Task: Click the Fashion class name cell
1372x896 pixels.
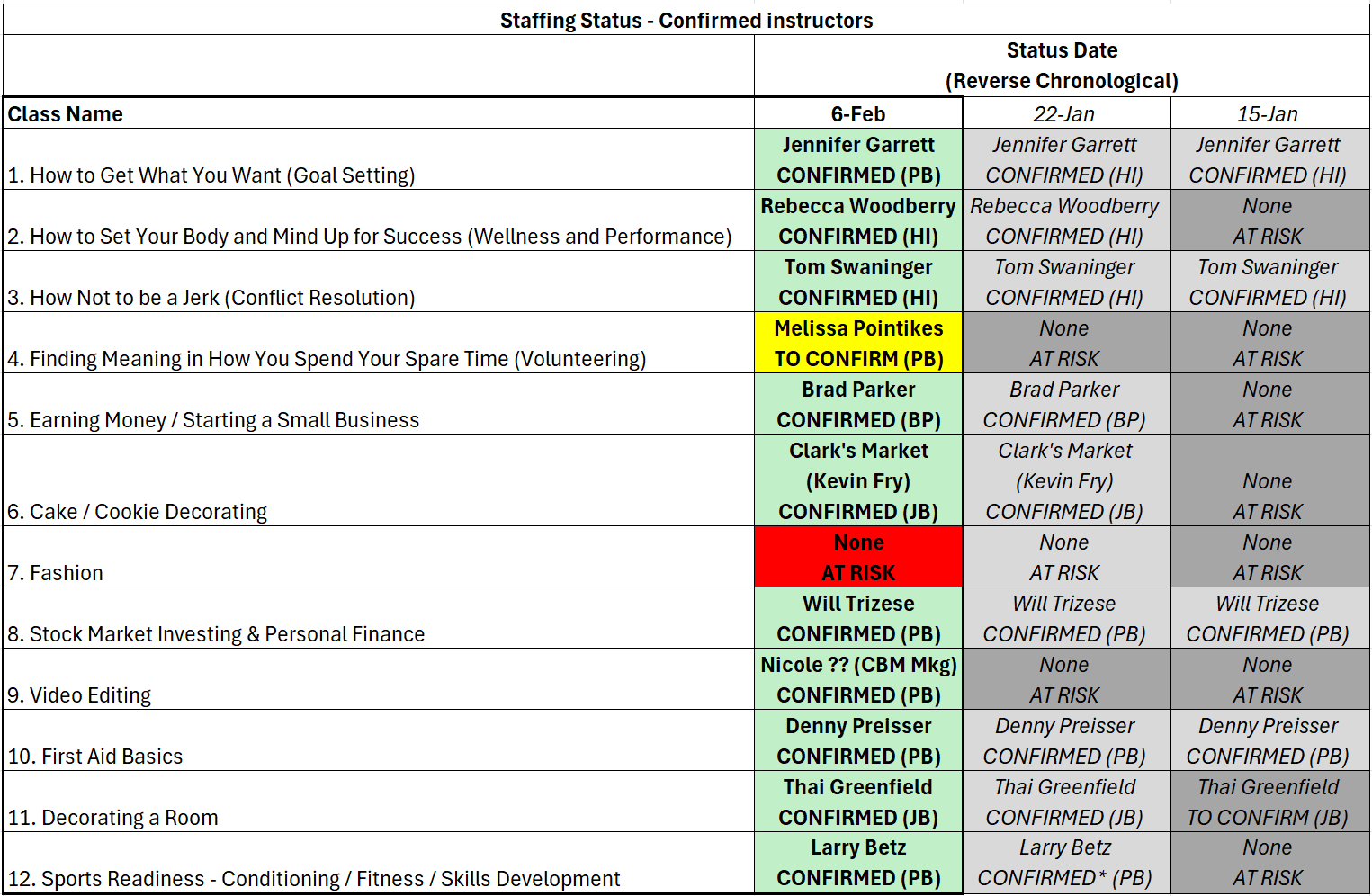Action: click(x=378, y=558)
